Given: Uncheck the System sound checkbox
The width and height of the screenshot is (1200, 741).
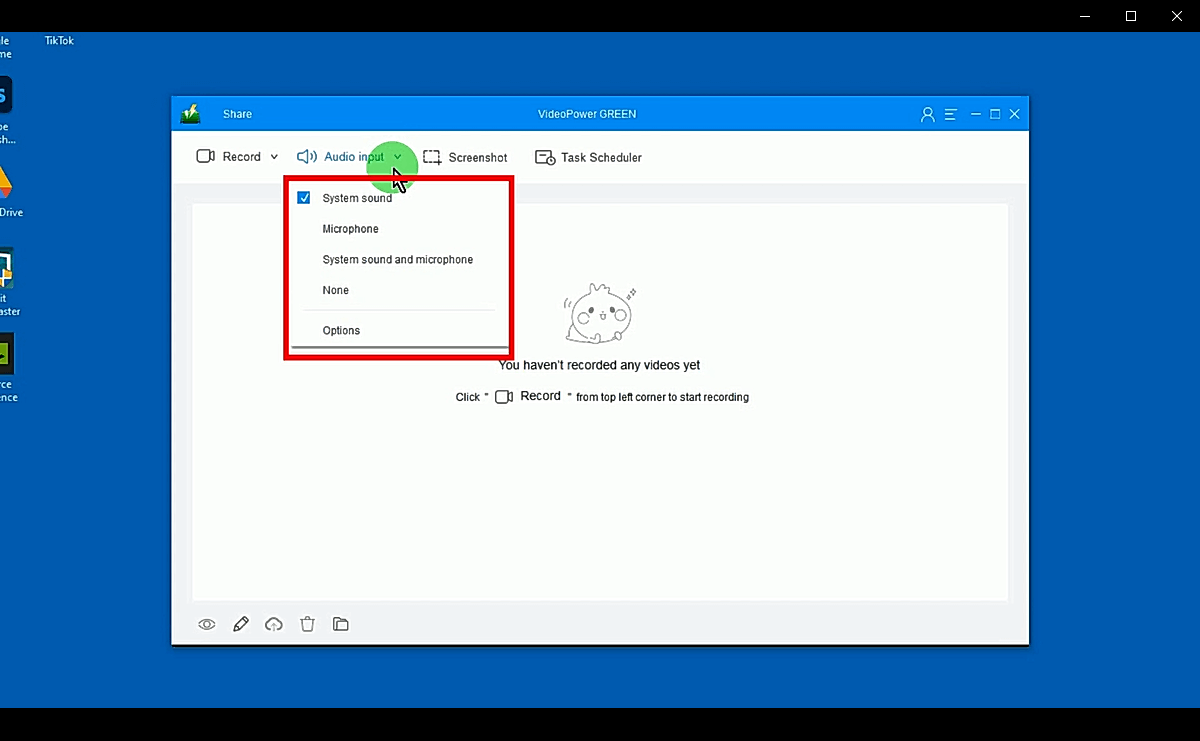Looking at the screenshot, I should pyautogui.click(x=303, y=197).
